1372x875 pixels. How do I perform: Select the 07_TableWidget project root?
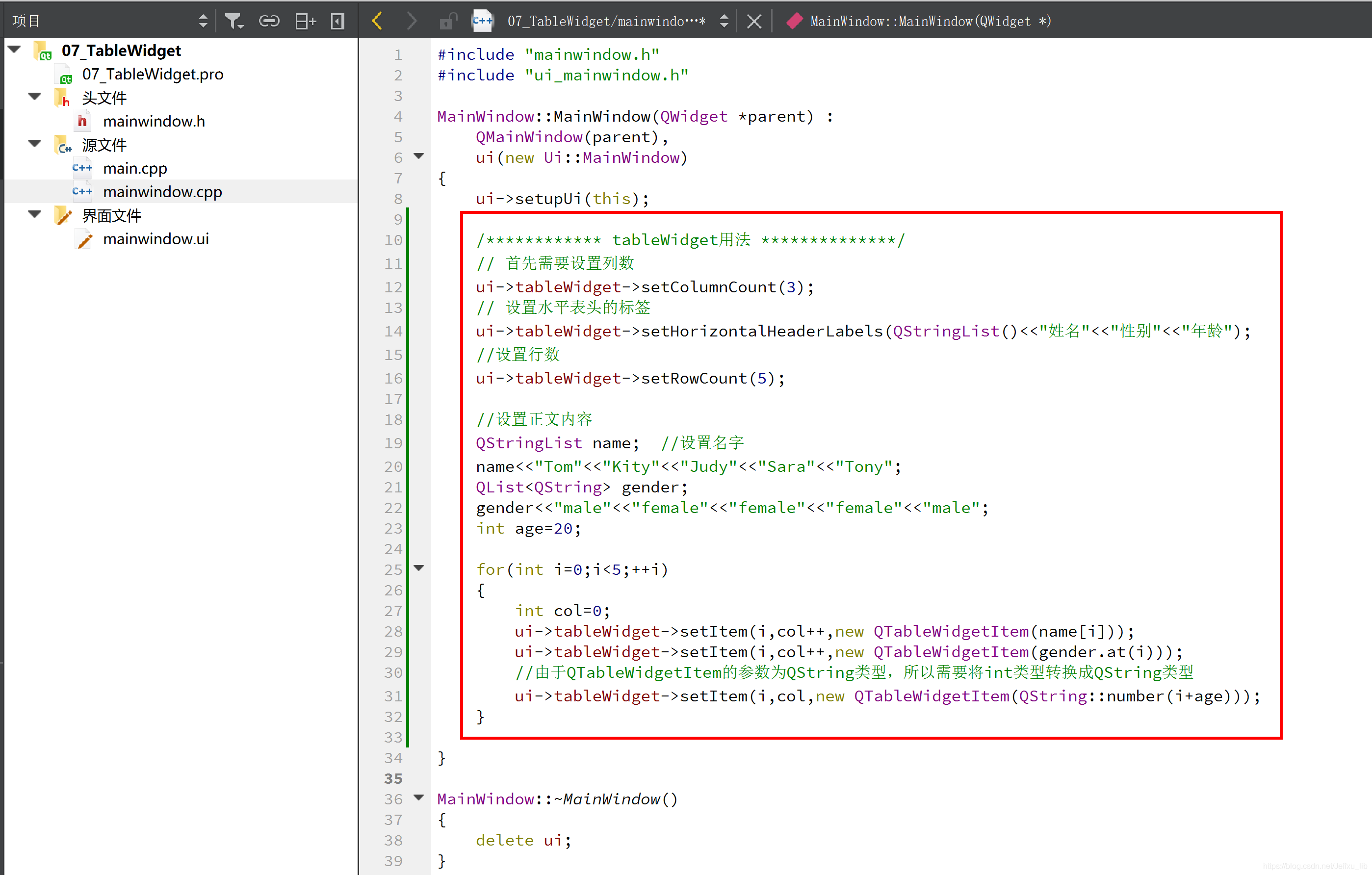[x=121, y=51]
